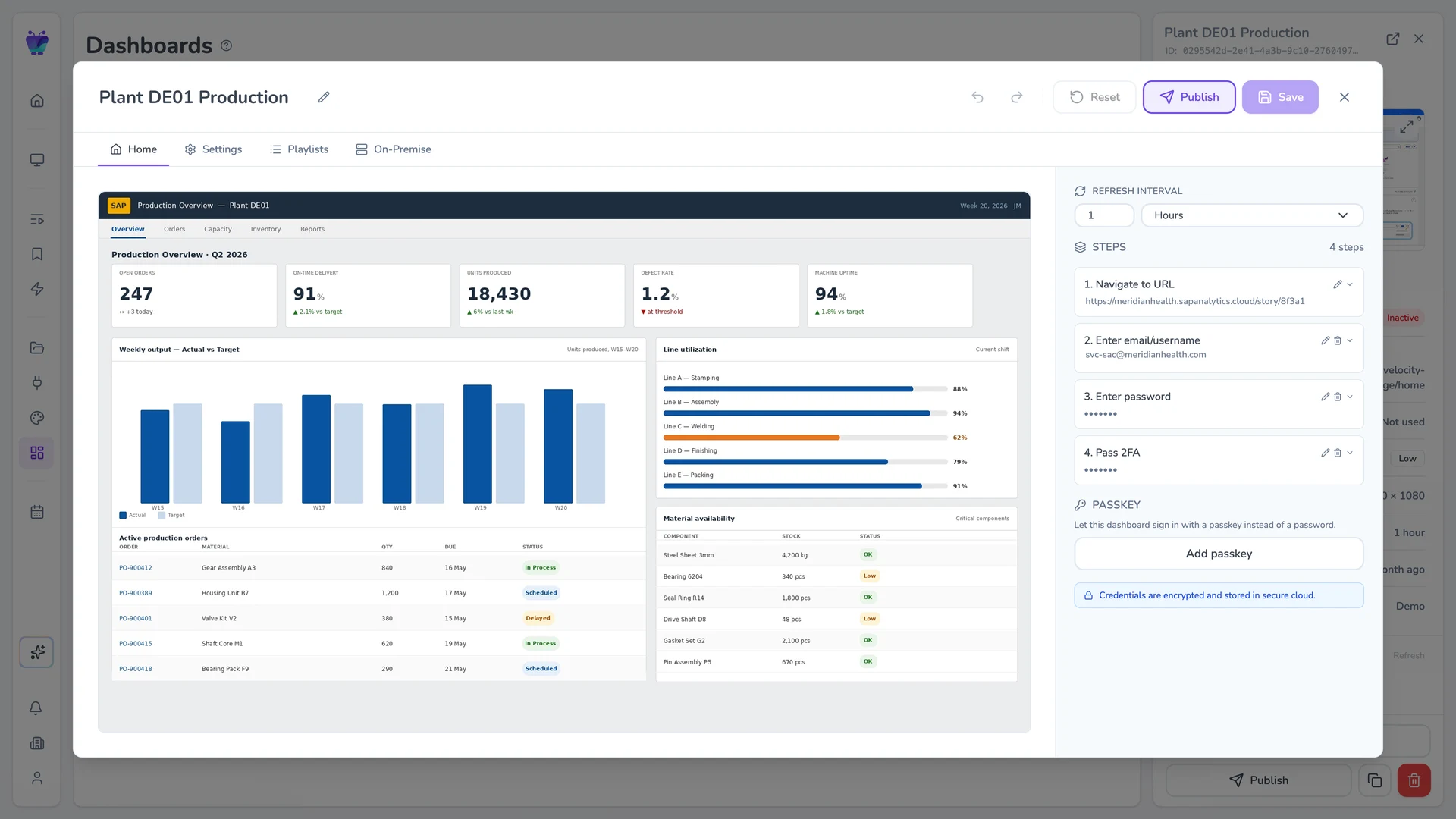The image size is (1456, 819).
Task: Undo the last change
Action: coord(977,97)
